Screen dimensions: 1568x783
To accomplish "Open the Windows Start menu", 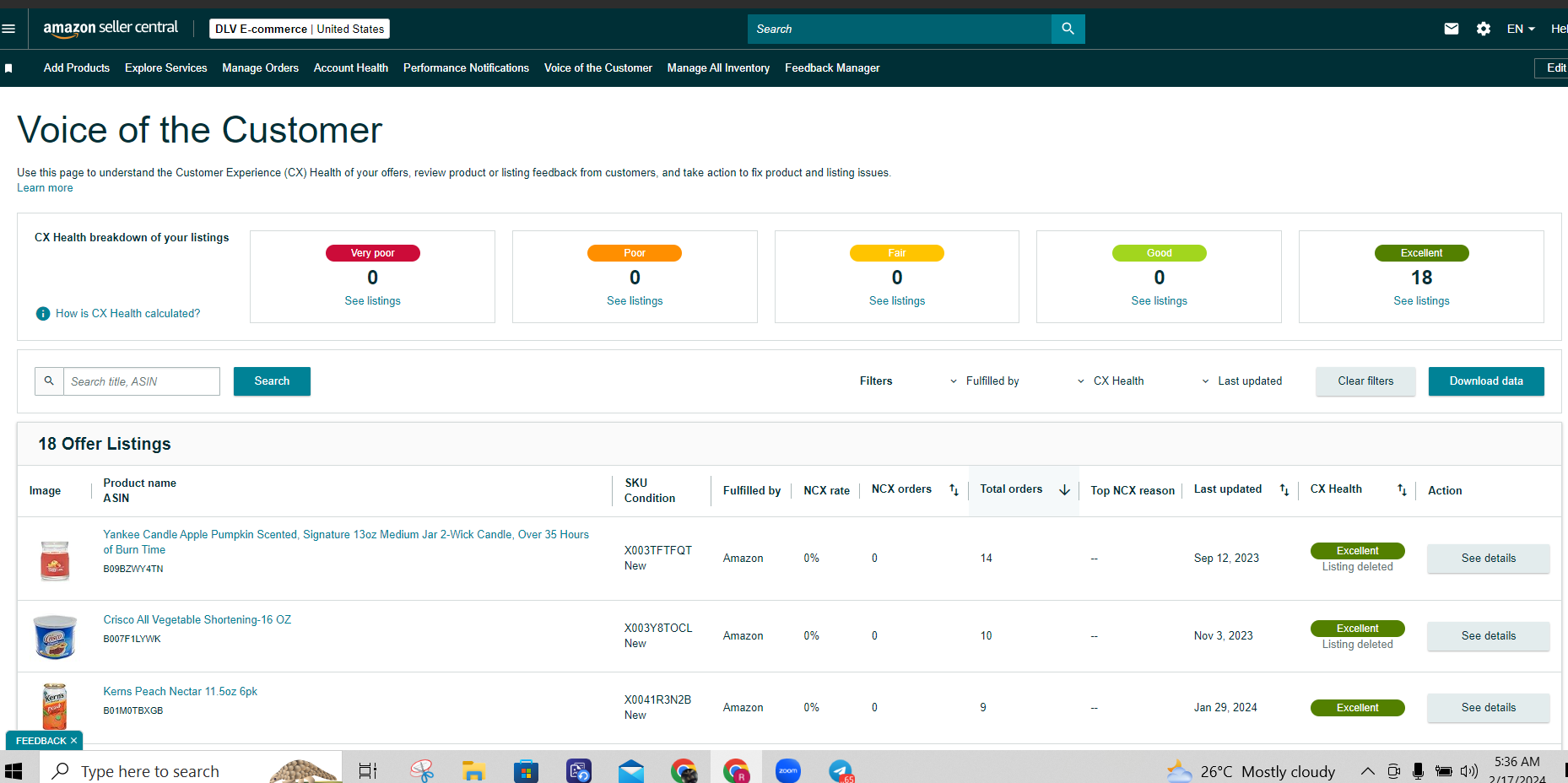I will 14,771.
